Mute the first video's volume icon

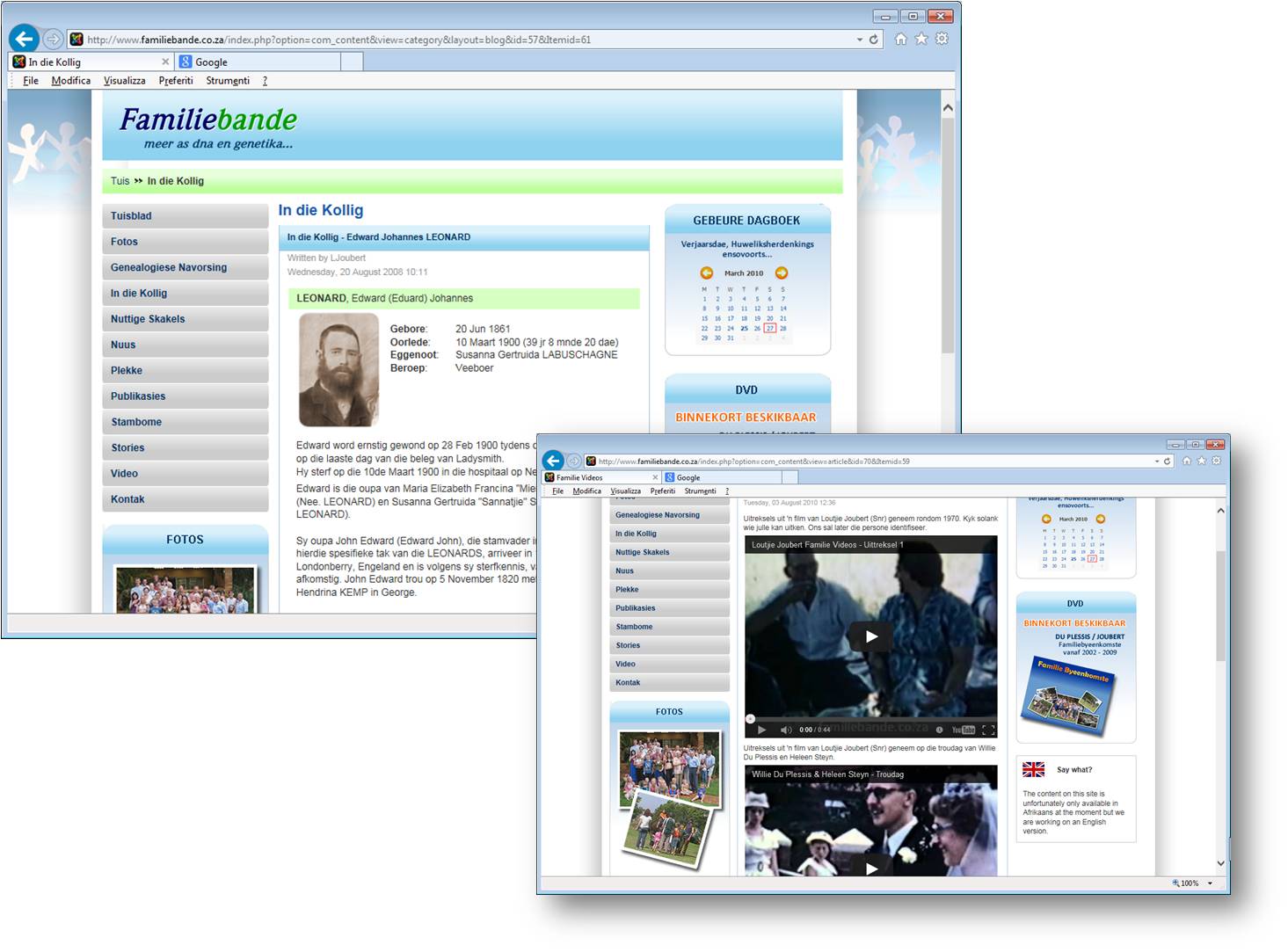tap(786, 730)
